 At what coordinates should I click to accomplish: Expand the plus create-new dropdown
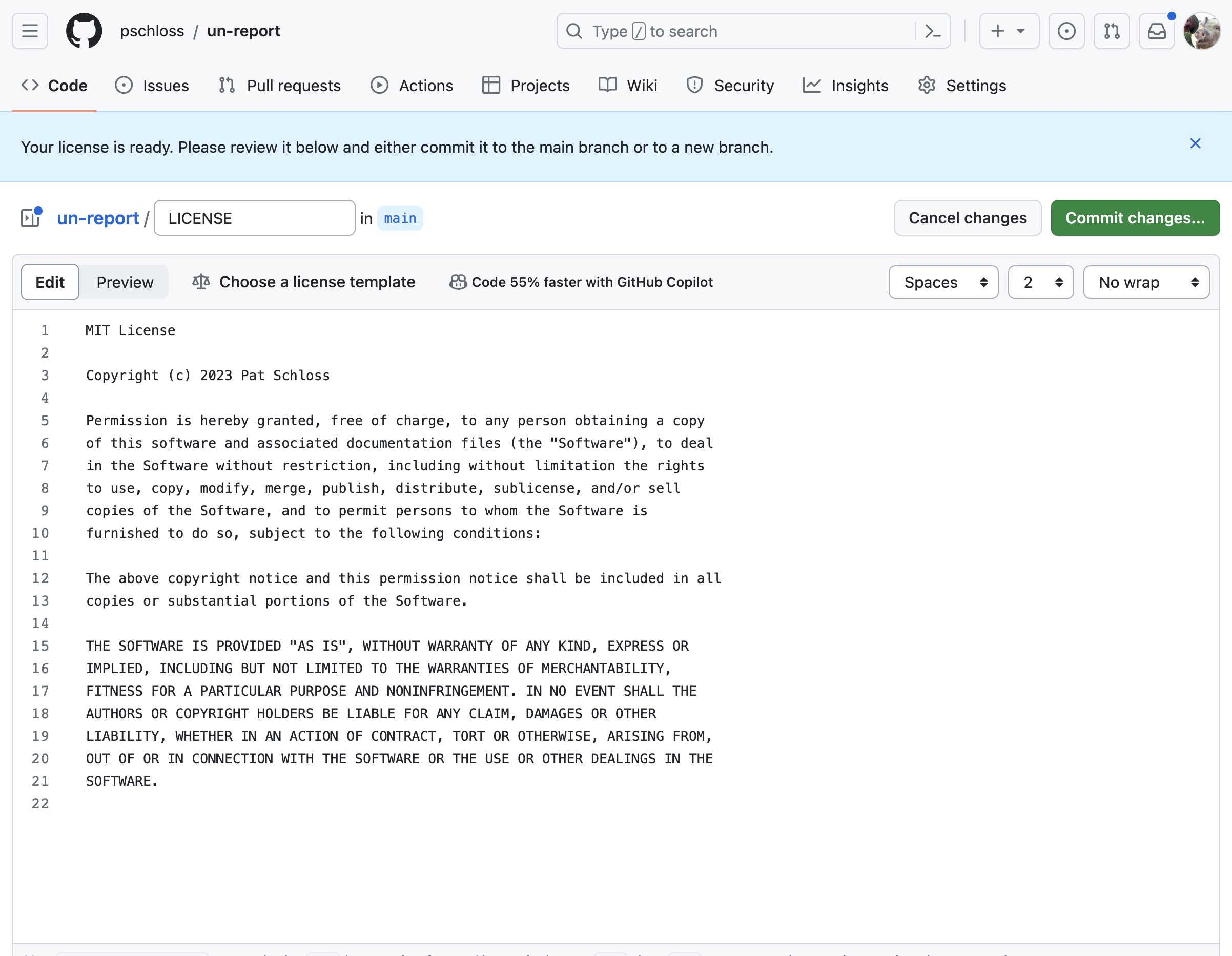point(1009,31)
